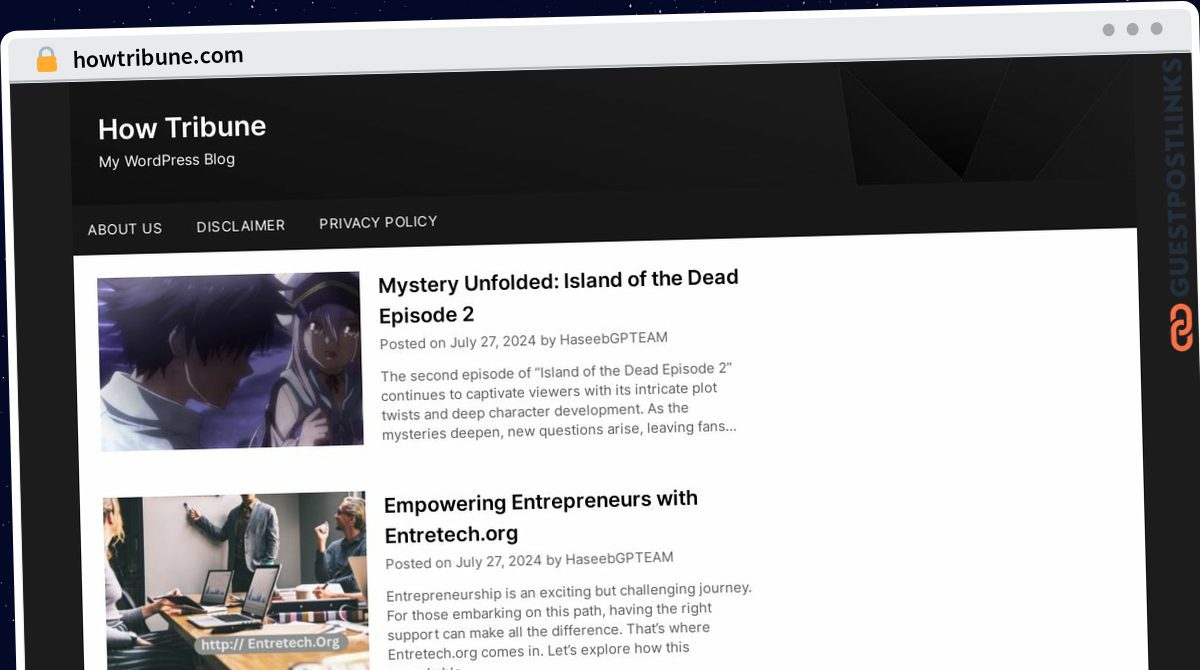Open the About Us menu item
1200x670 pixels.
(x=125, y=229)
